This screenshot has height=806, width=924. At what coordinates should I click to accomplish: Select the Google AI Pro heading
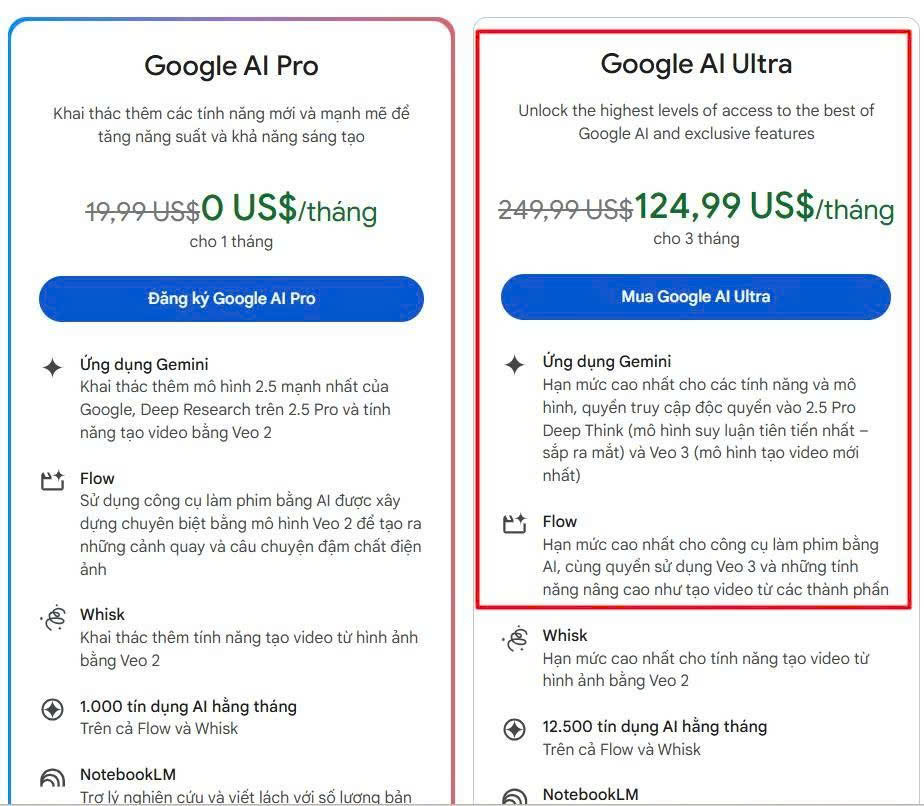tap(231, 65)
